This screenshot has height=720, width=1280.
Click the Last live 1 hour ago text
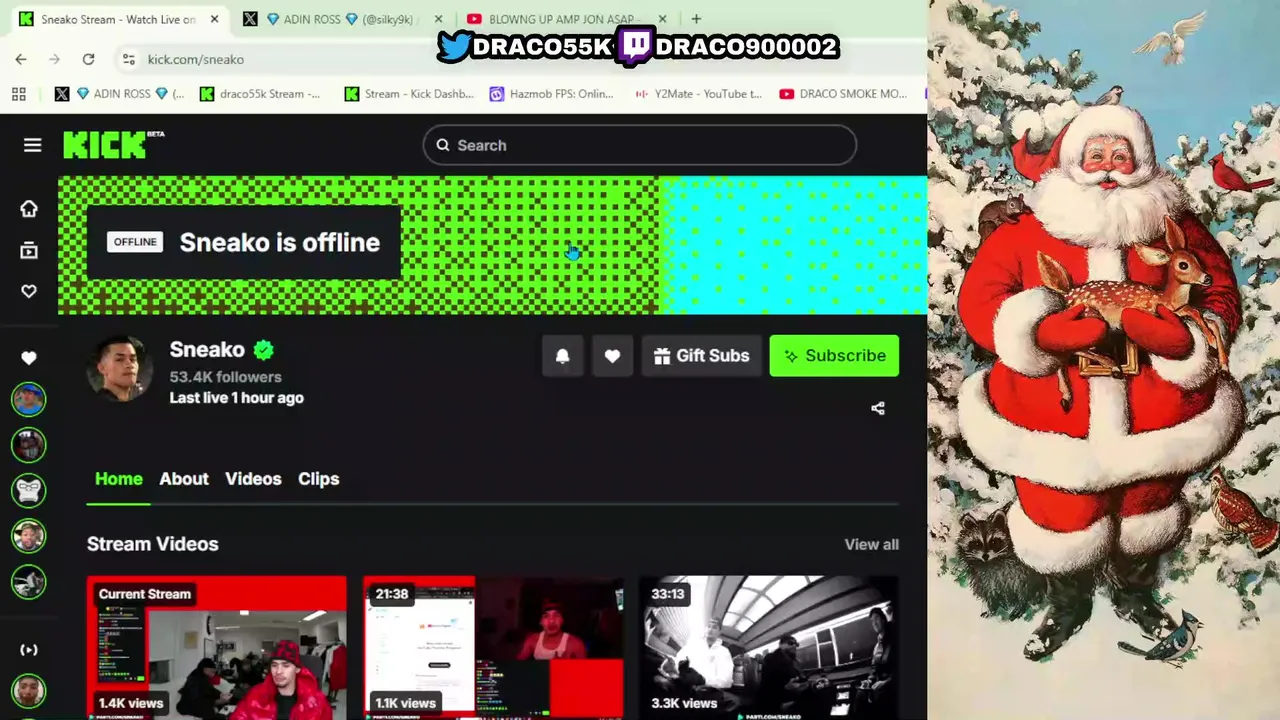coord(237,398)
